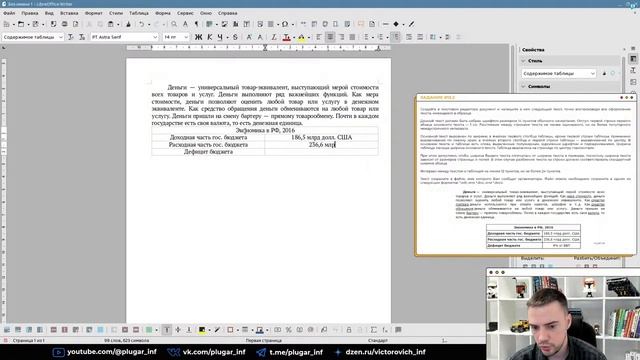The width and height of the screenshot is (640, 360).
Task: Export the document directly as PDF
Action: tap(53, 24)
